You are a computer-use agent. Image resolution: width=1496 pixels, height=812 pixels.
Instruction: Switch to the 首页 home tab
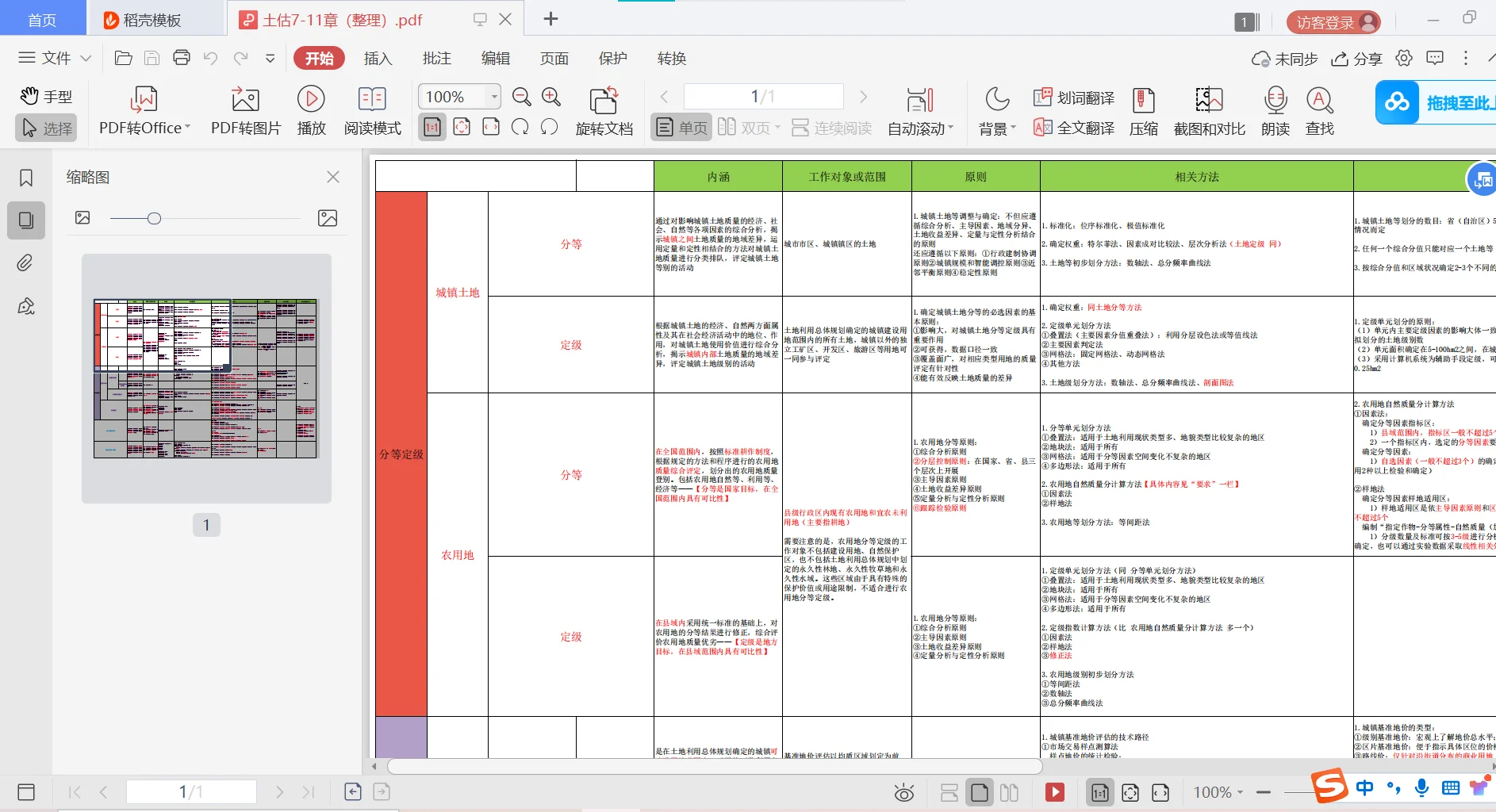pyautogui.click(x=43, y=19)
